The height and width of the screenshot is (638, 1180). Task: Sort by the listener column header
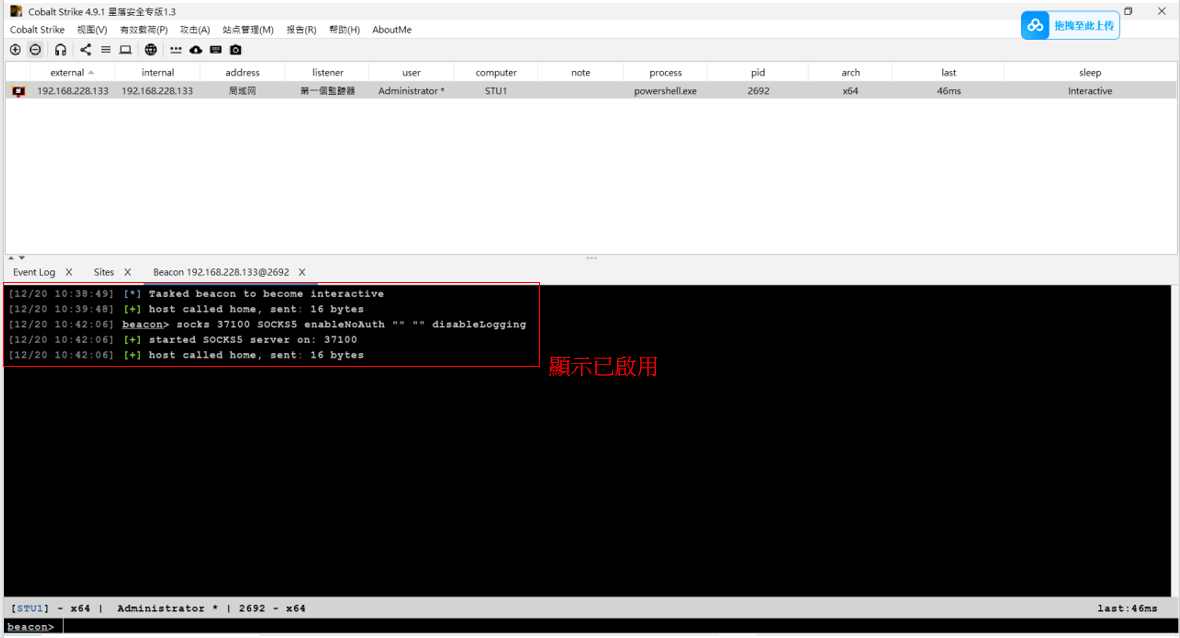click(327, 72)
